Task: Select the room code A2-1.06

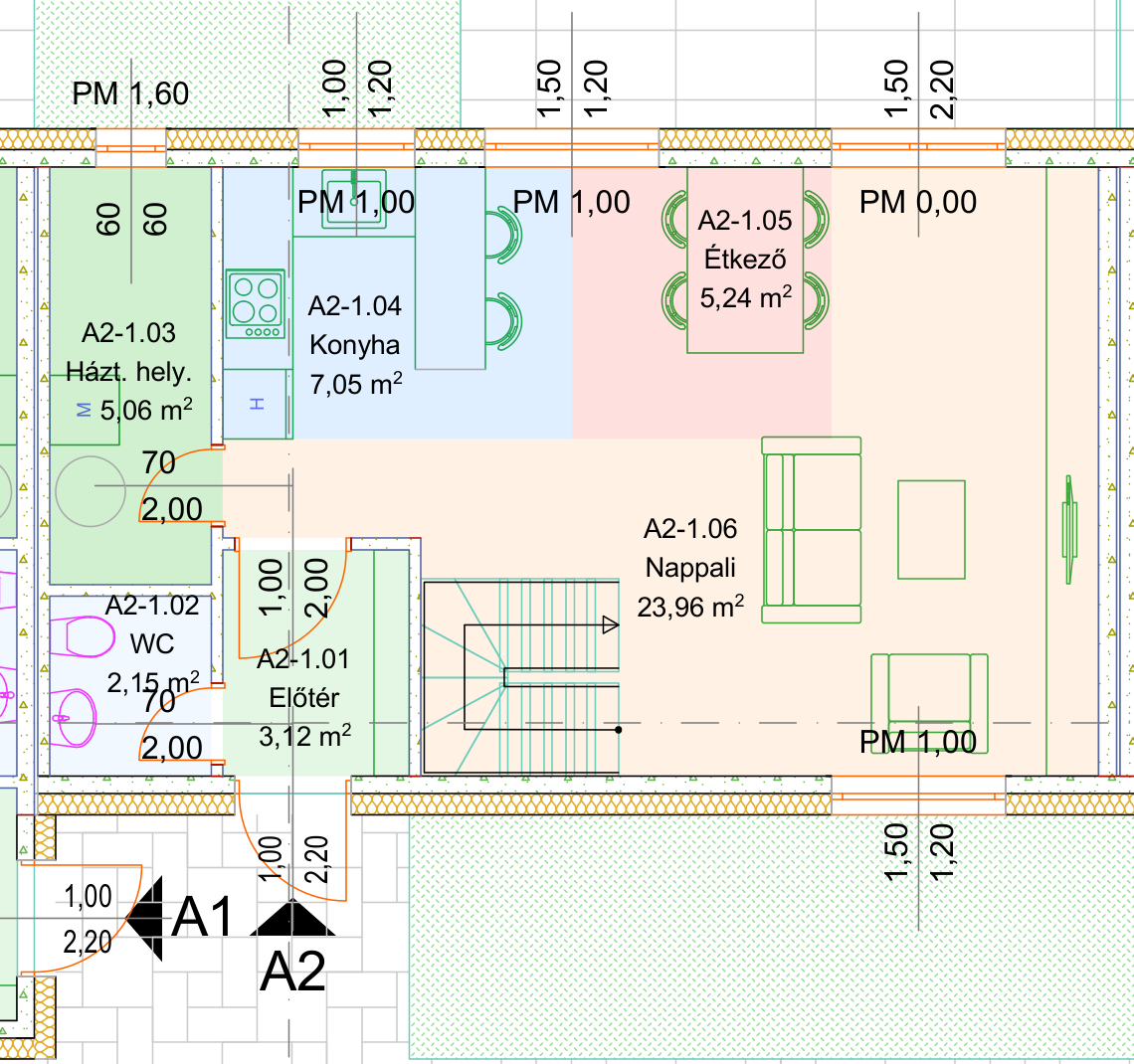Action: [x=690, y=528]
